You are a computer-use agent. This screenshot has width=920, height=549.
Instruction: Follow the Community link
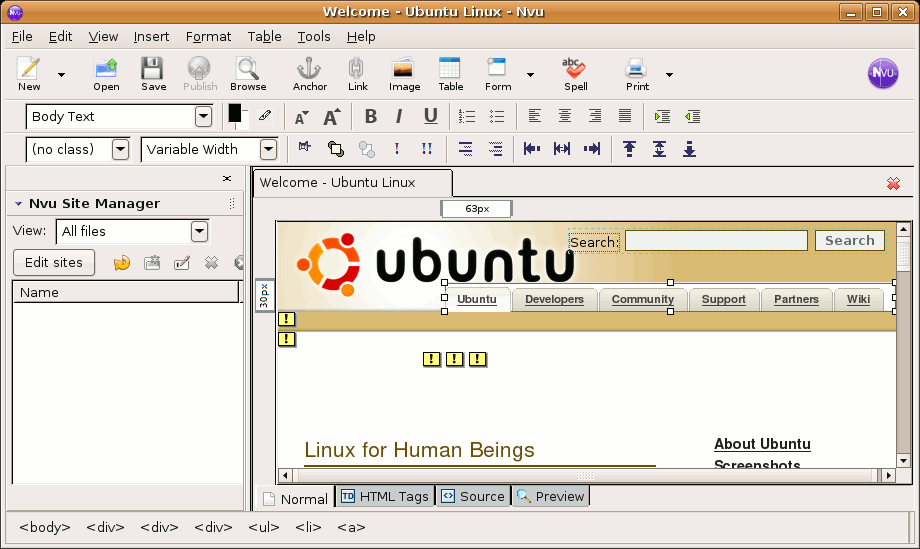[x=643, y=299]
